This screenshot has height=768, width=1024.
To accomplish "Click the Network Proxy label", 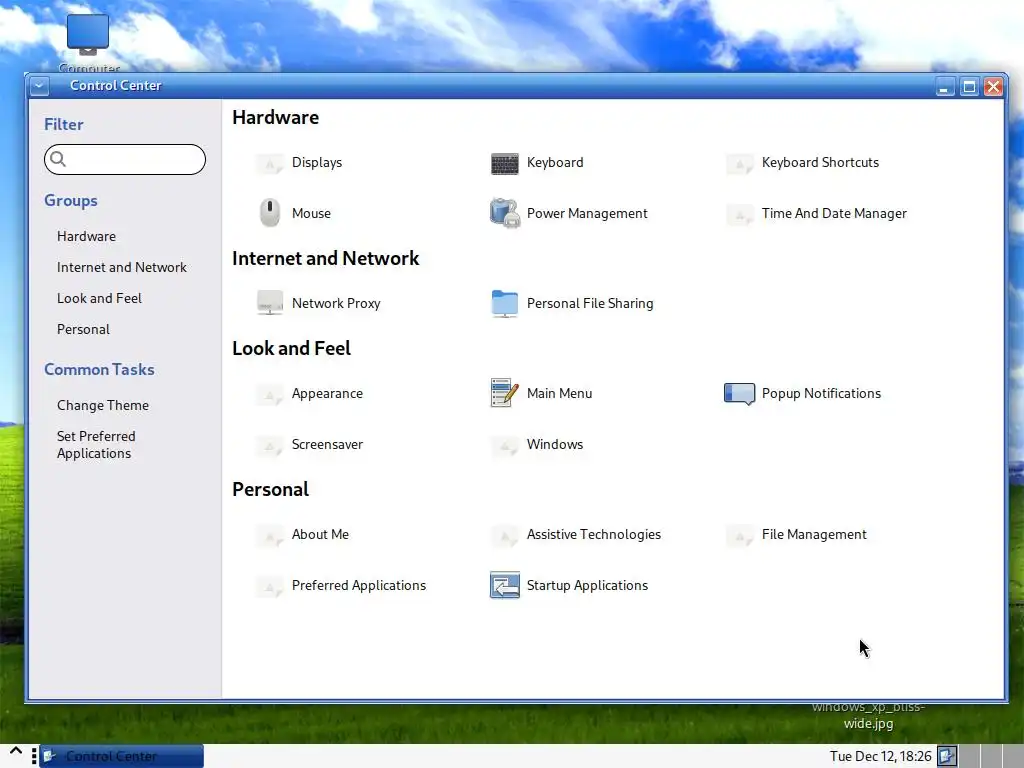I will point(336,304).
